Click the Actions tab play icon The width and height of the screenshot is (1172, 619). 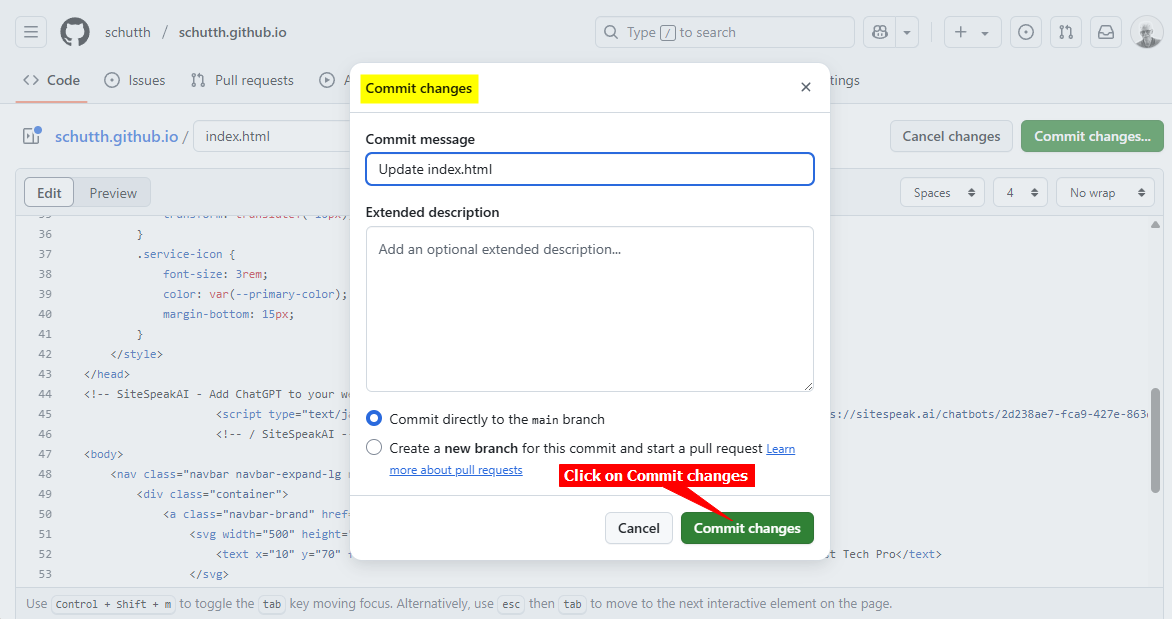[x=327, y=80]
